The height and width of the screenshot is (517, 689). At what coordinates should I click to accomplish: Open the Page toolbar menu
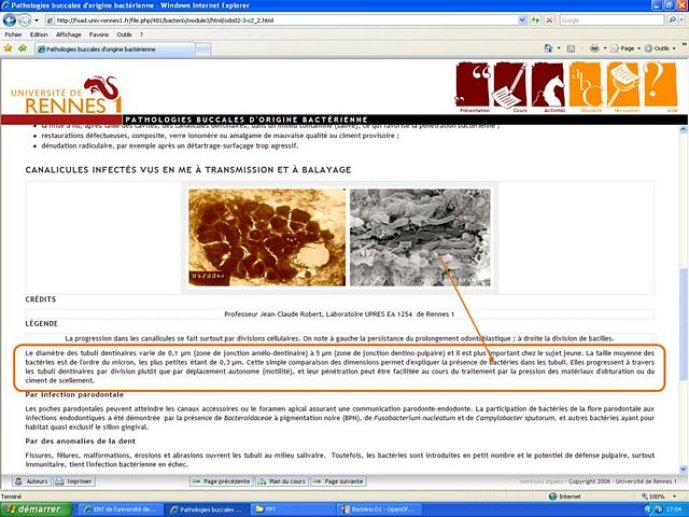(625, 48)
